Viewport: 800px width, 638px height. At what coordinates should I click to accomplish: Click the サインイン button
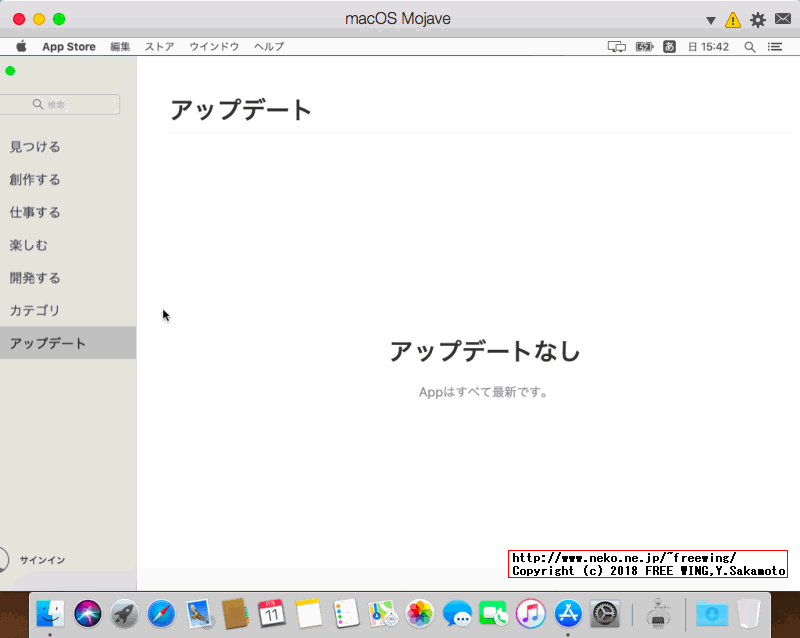click(44, 560)
